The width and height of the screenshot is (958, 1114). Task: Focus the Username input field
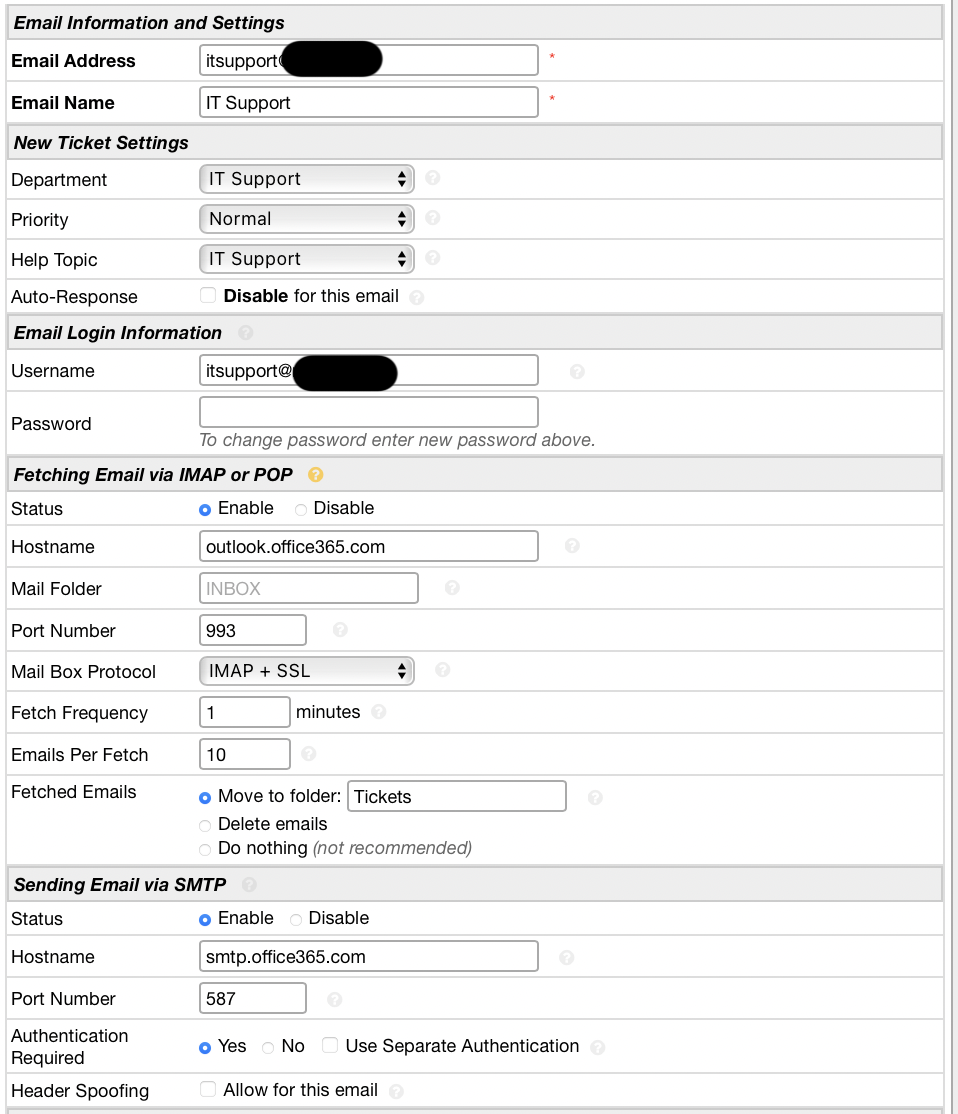coord(369,370)
